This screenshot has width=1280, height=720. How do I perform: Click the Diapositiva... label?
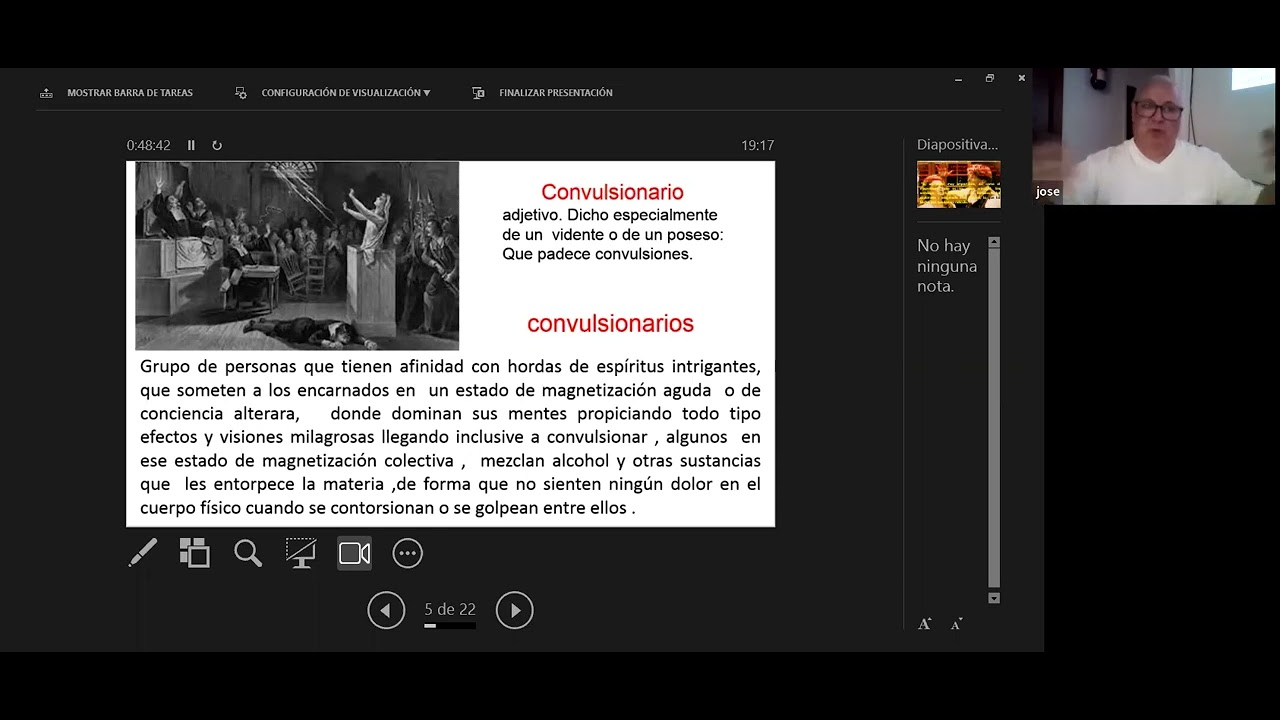point(957,145)
